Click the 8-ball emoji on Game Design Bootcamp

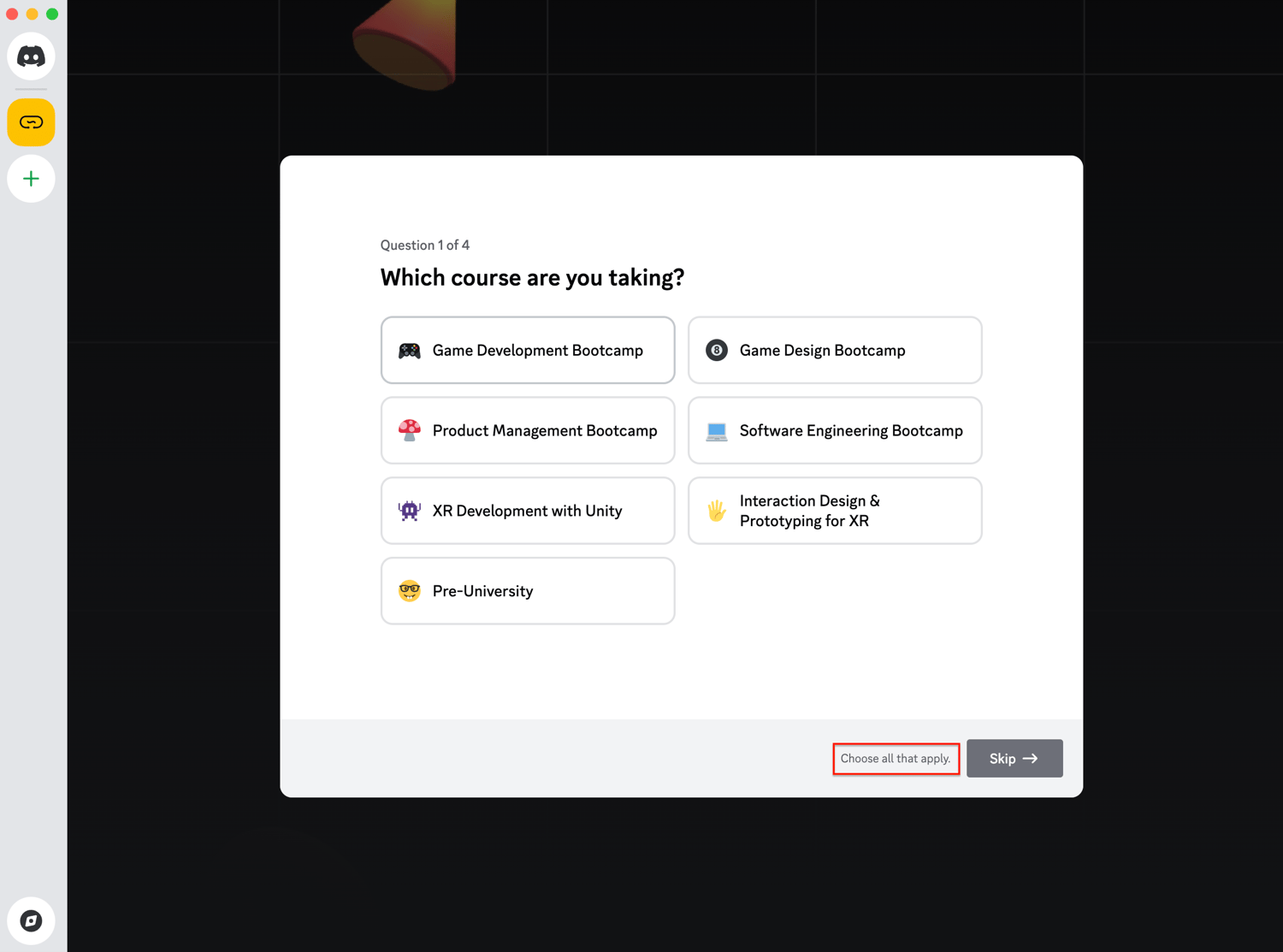coord(716,350)
